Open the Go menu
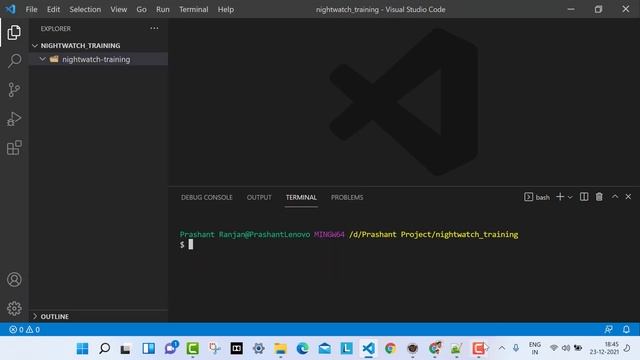The height and width of the screenshot is (360, 640). [141, 9]
